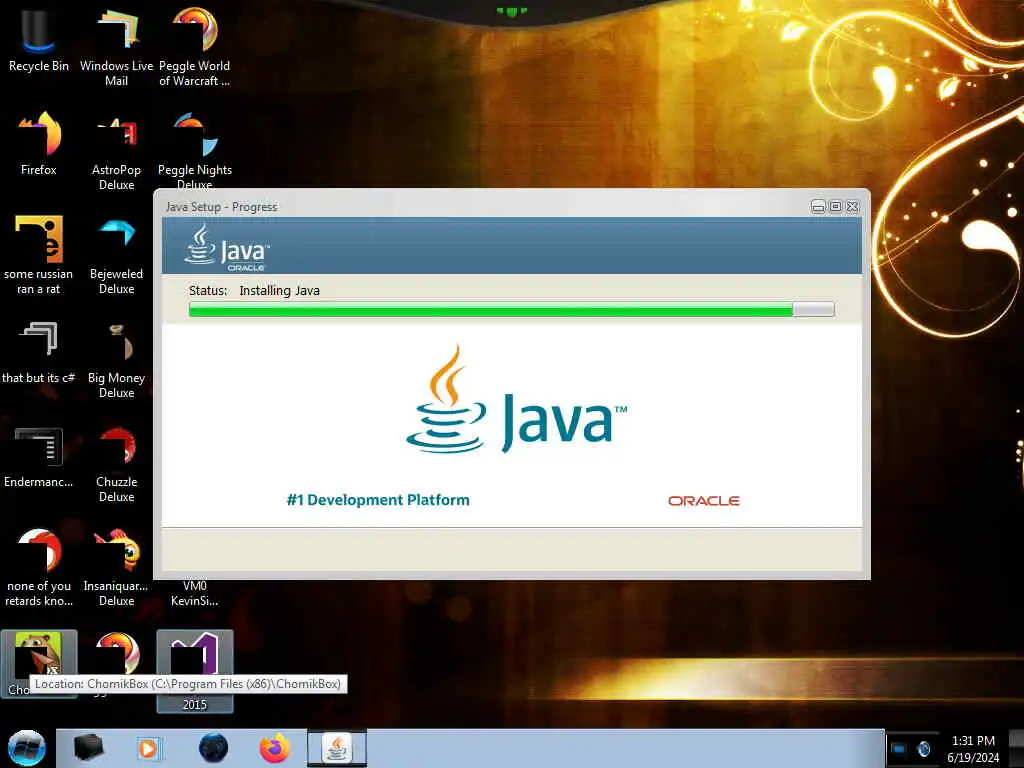
Task: Launch Windows Live Mail from desktop
Action: coord(116,47)
